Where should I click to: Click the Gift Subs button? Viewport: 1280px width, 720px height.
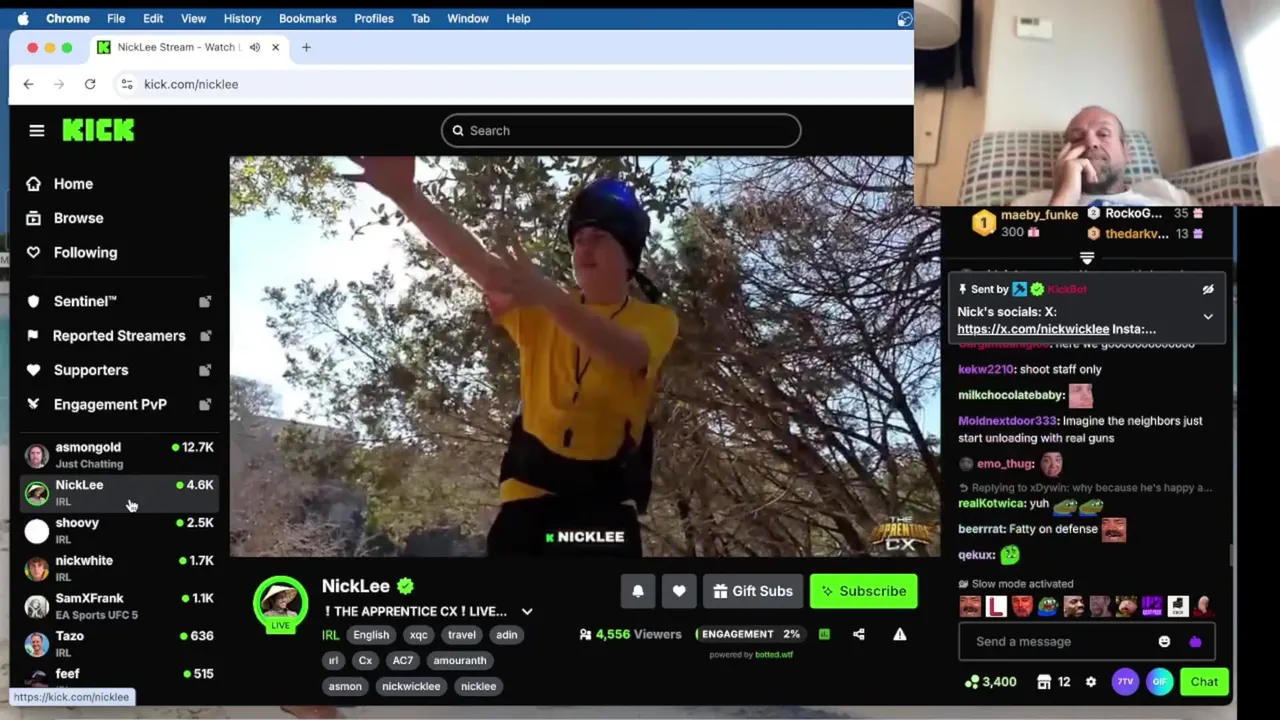pyautogui.click(x=753, y=591)
